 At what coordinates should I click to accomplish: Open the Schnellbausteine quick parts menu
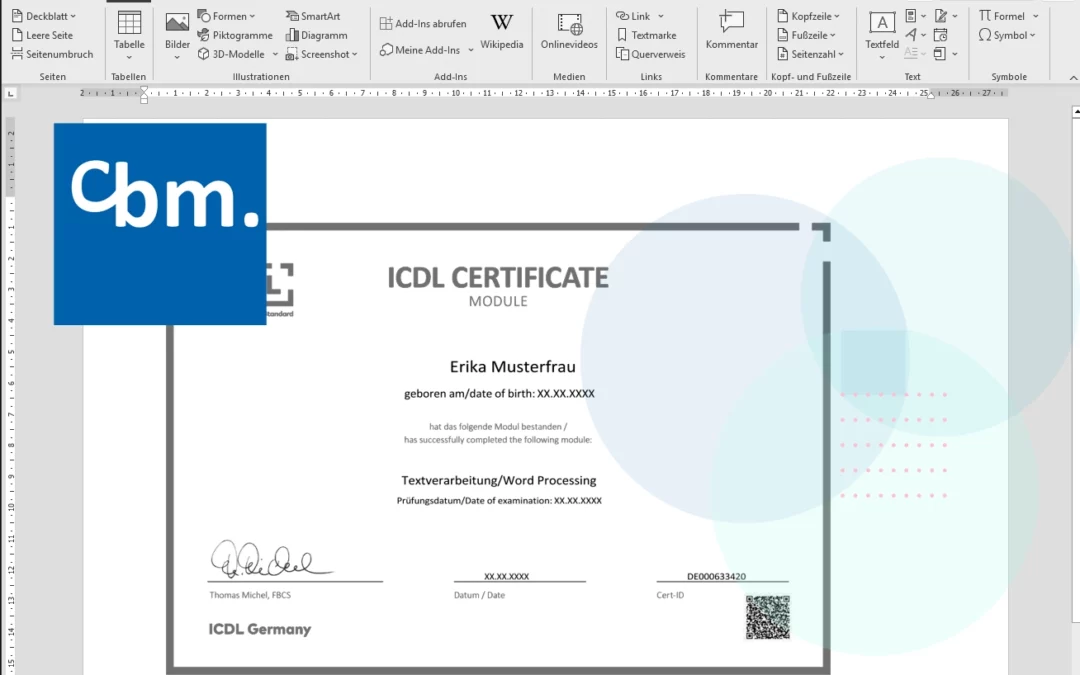click(x=915, y=16)
